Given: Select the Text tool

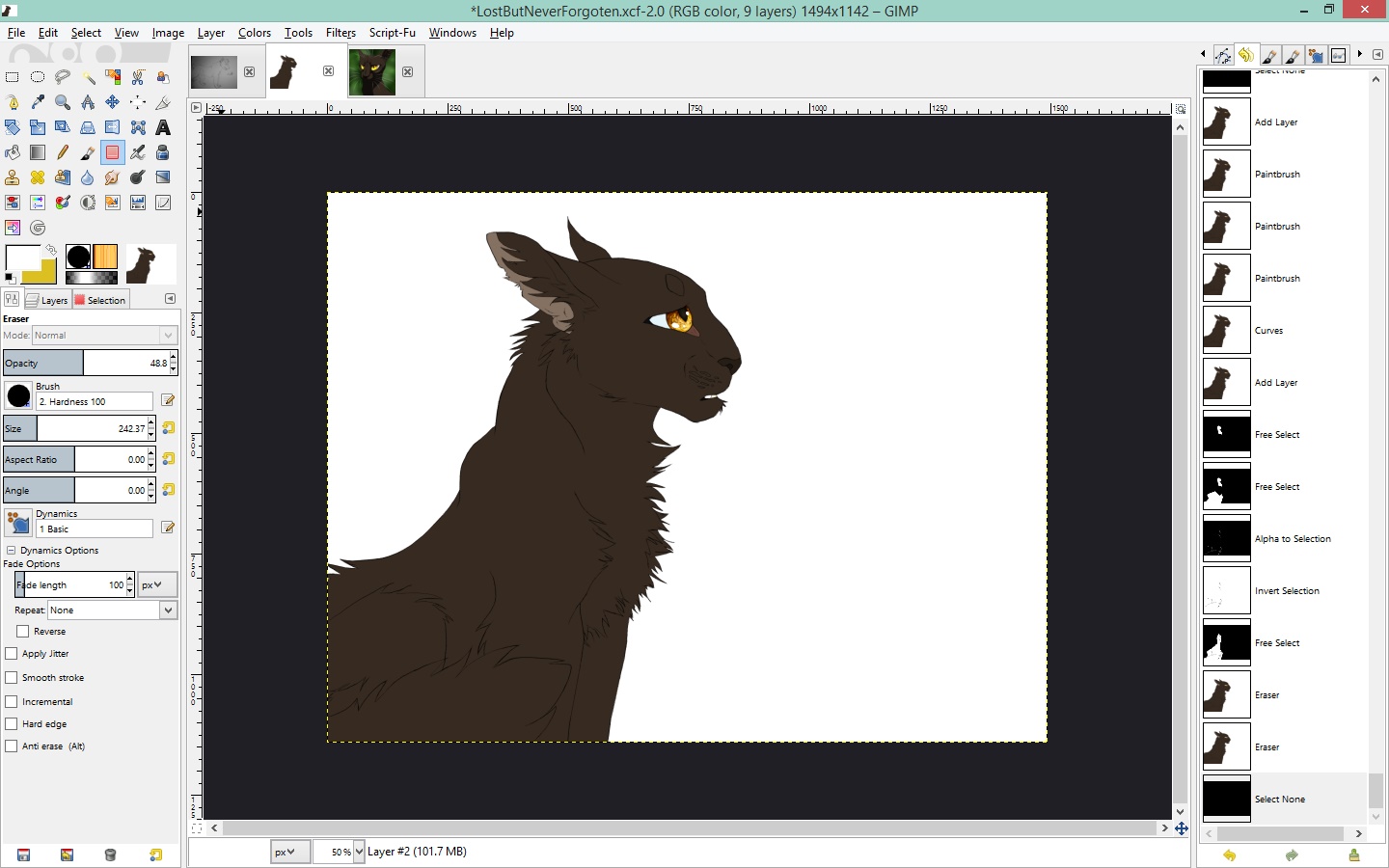Looking at the screenshot, I should click(x=163, y=127).
